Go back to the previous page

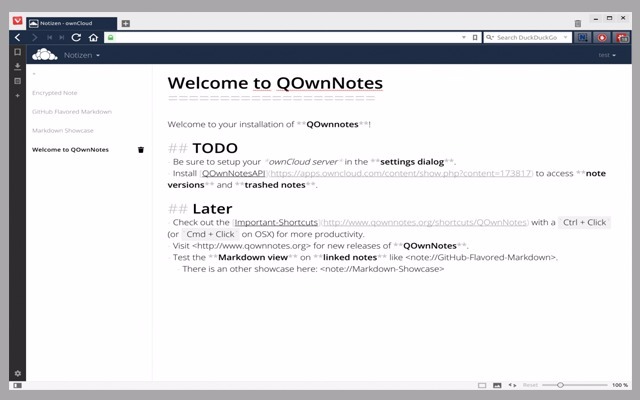[x=18, y=38]
